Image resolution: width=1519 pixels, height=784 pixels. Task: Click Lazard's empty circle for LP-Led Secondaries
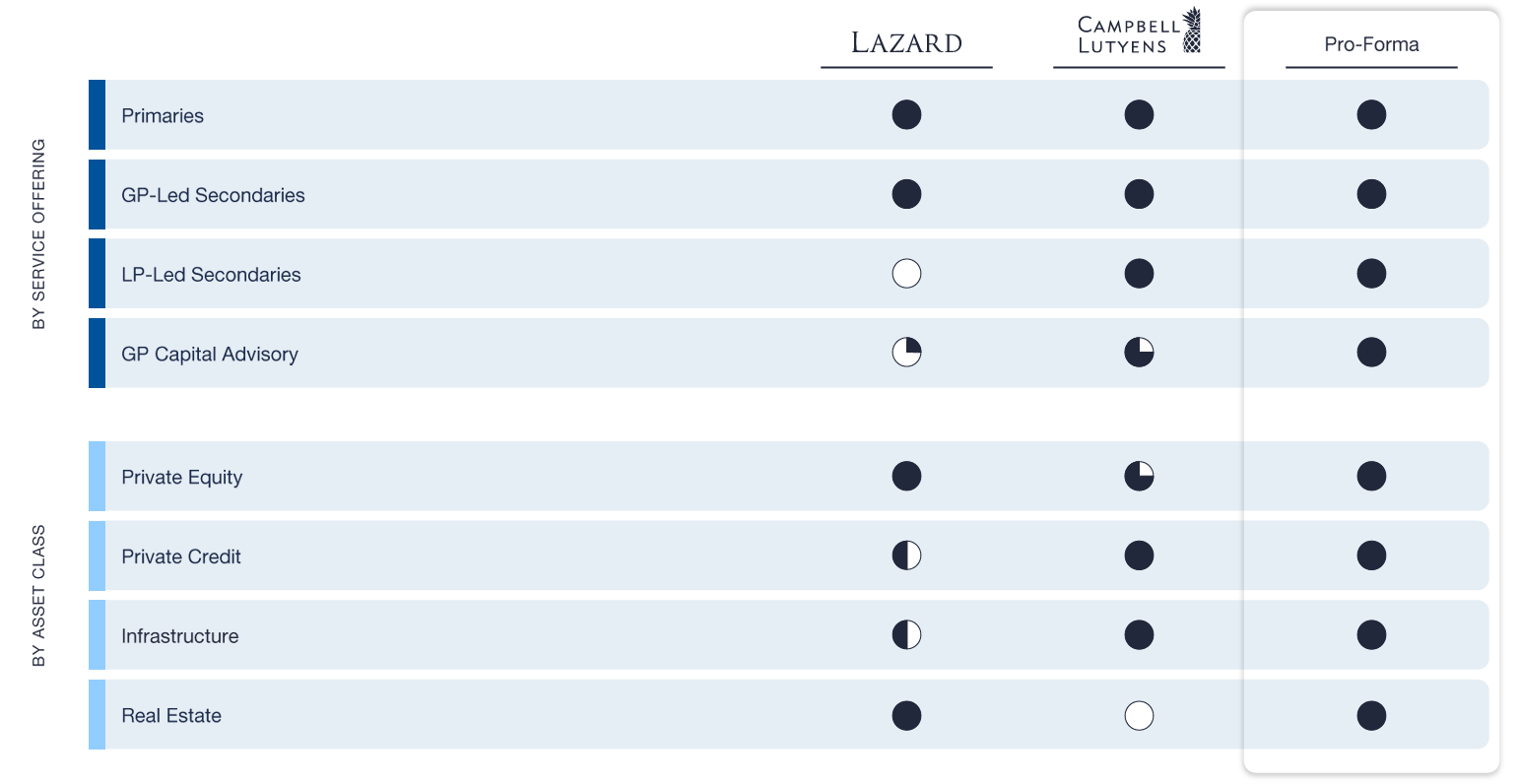tap(906, 273)
